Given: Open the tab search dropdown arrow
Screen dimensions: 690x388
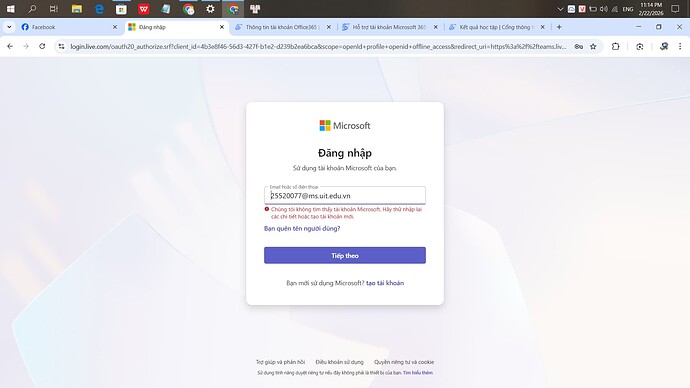Looking at the screenshot, I should tap(9, 27).
